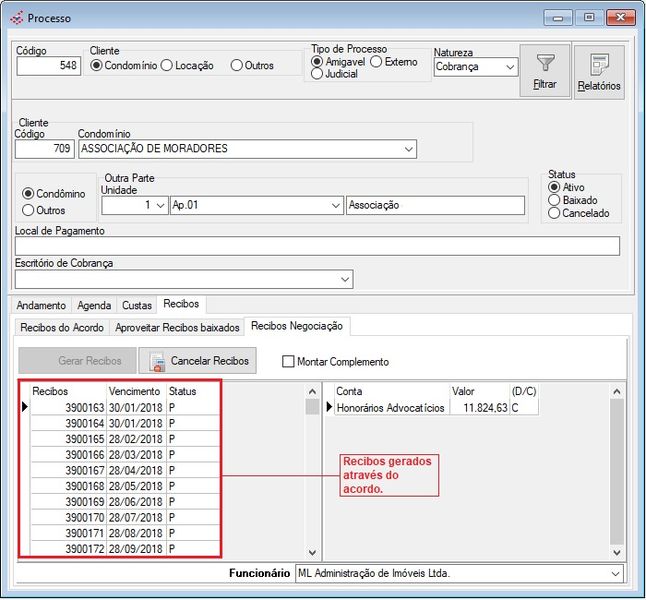
Task: Open the Funcionário dropdown
Action: [x=613, y=574]
